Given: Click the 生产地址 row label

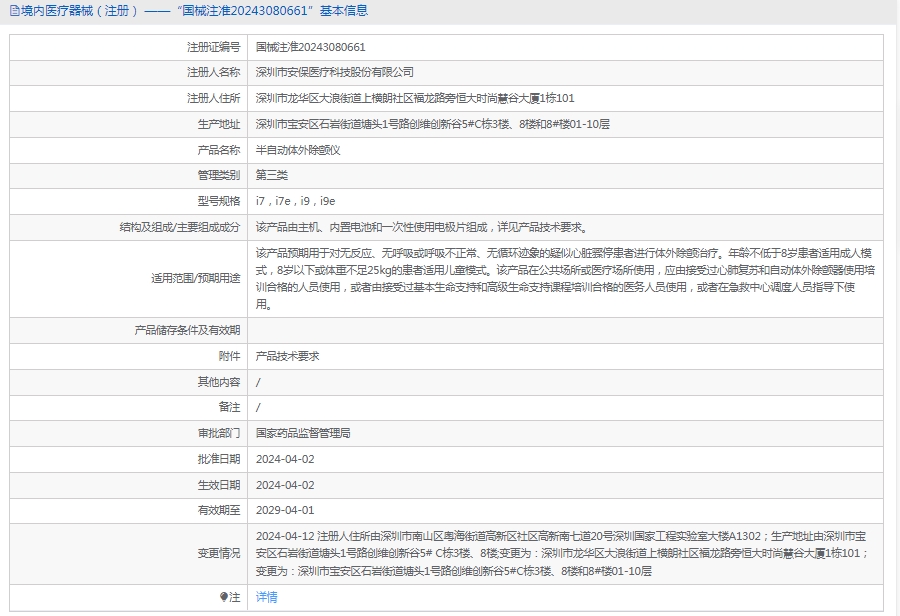Looking at the screenshot, I should 219,124.
